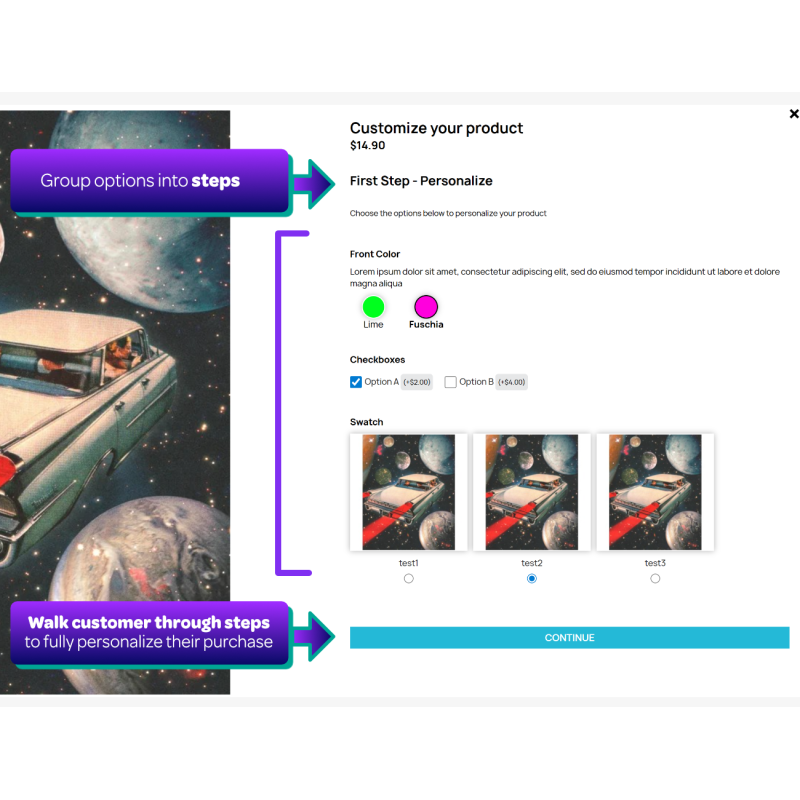Click the 'Swatch' section label
The image size is (800, 800).
point(366,422)
